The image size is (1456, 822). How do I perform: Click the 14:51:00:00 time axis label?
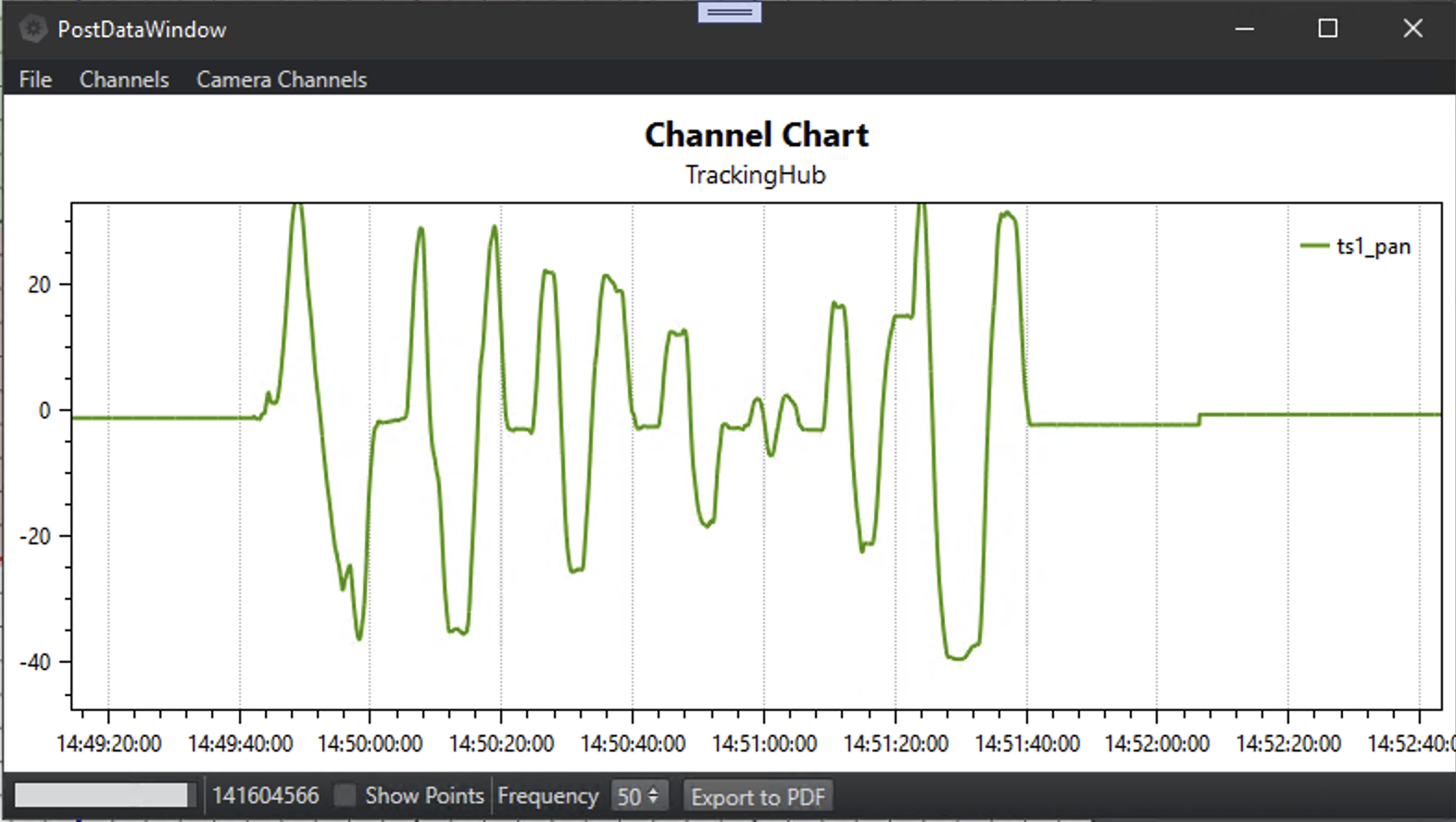tap(764, 743)
